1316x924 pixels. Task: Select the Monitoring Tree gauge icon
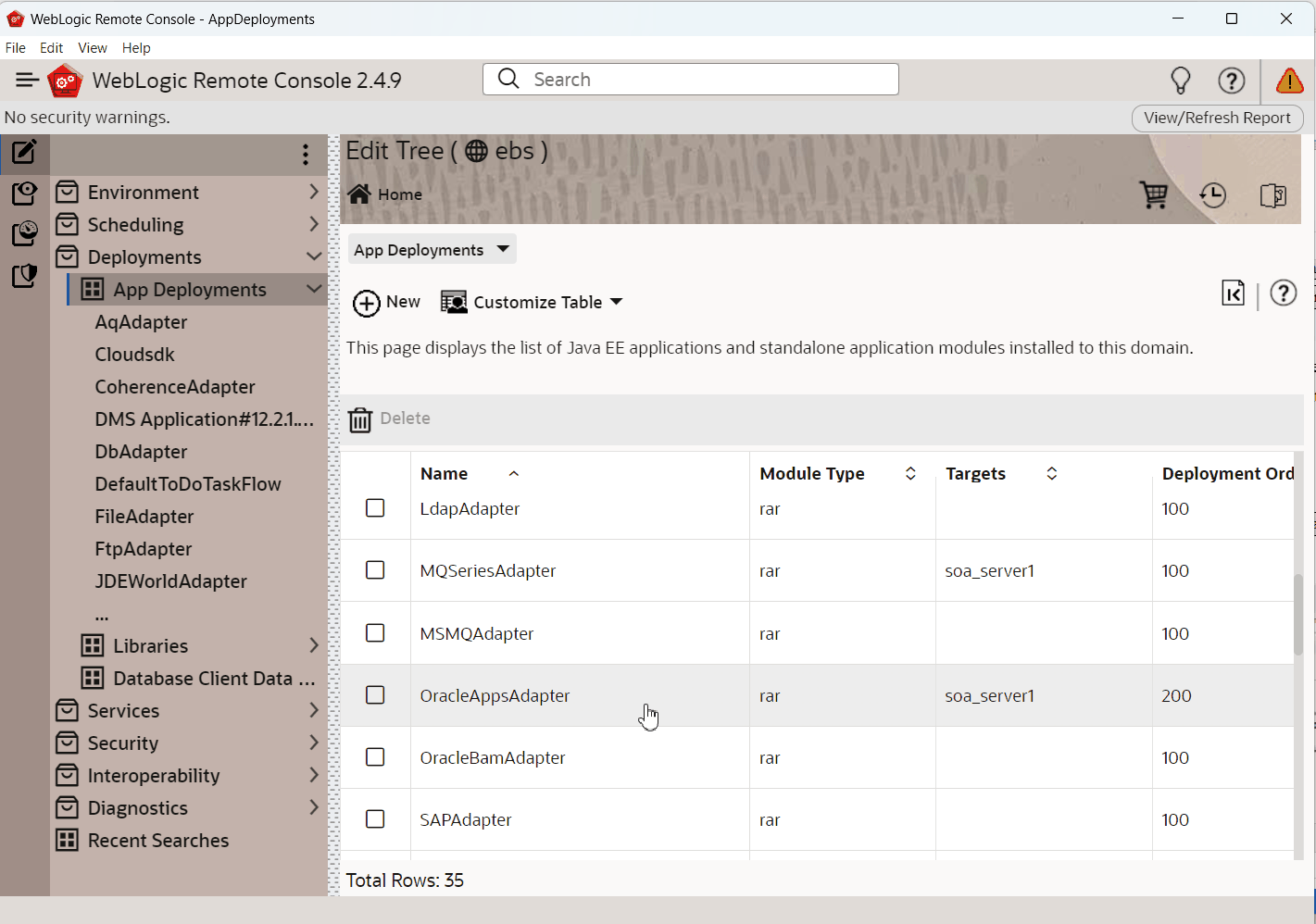25,233
